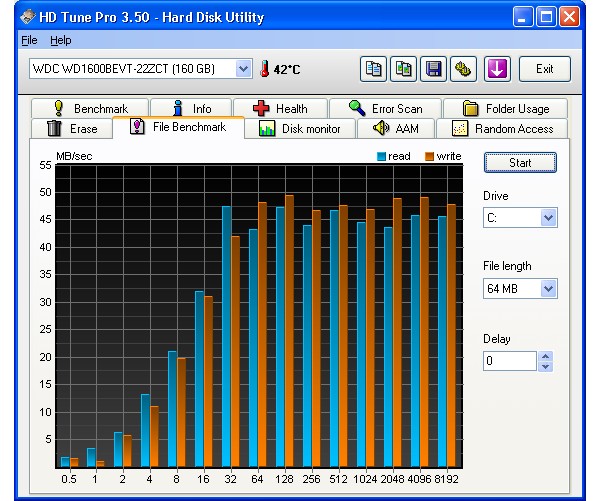Switch to the Health tab
600x501 pixels.
tap(280, 108)
